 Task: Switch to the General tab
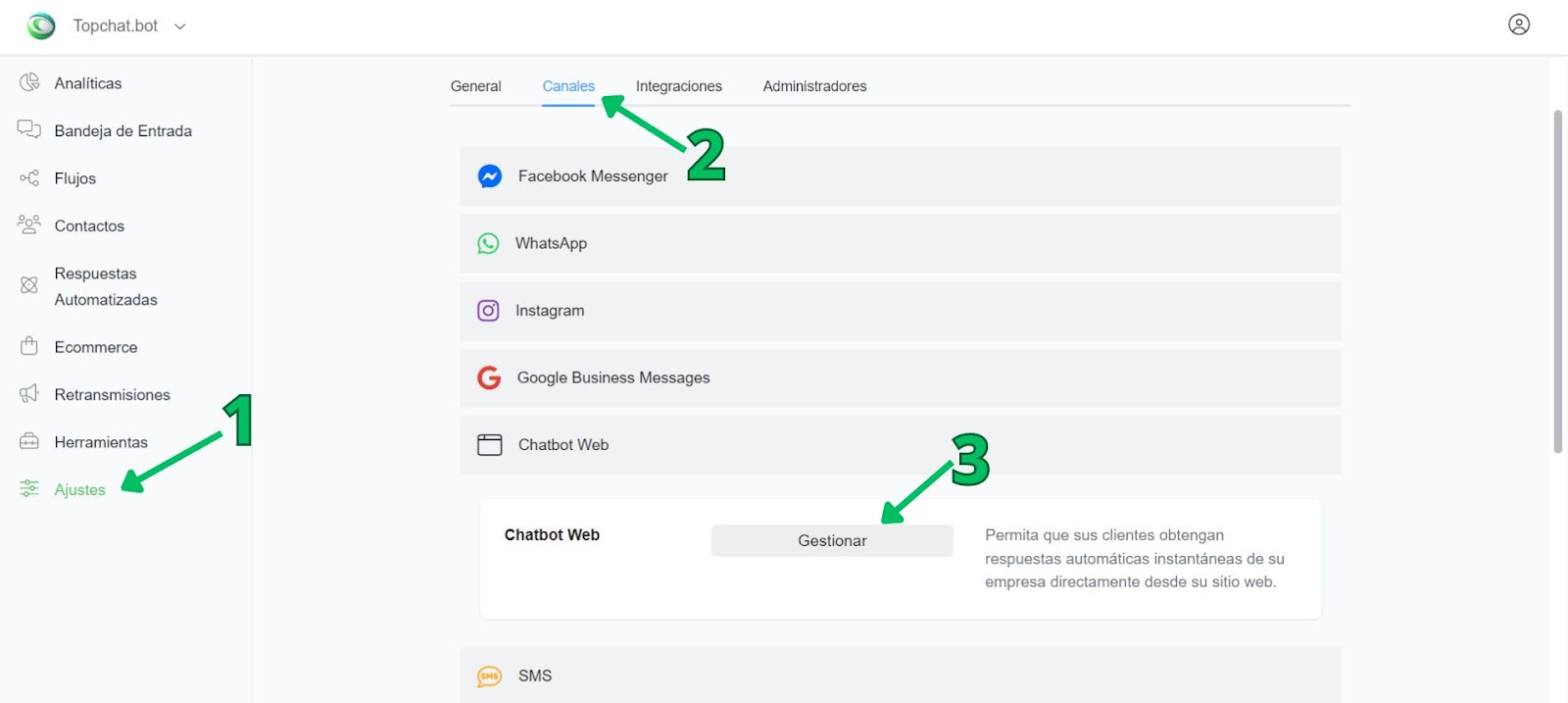(475, 86)
